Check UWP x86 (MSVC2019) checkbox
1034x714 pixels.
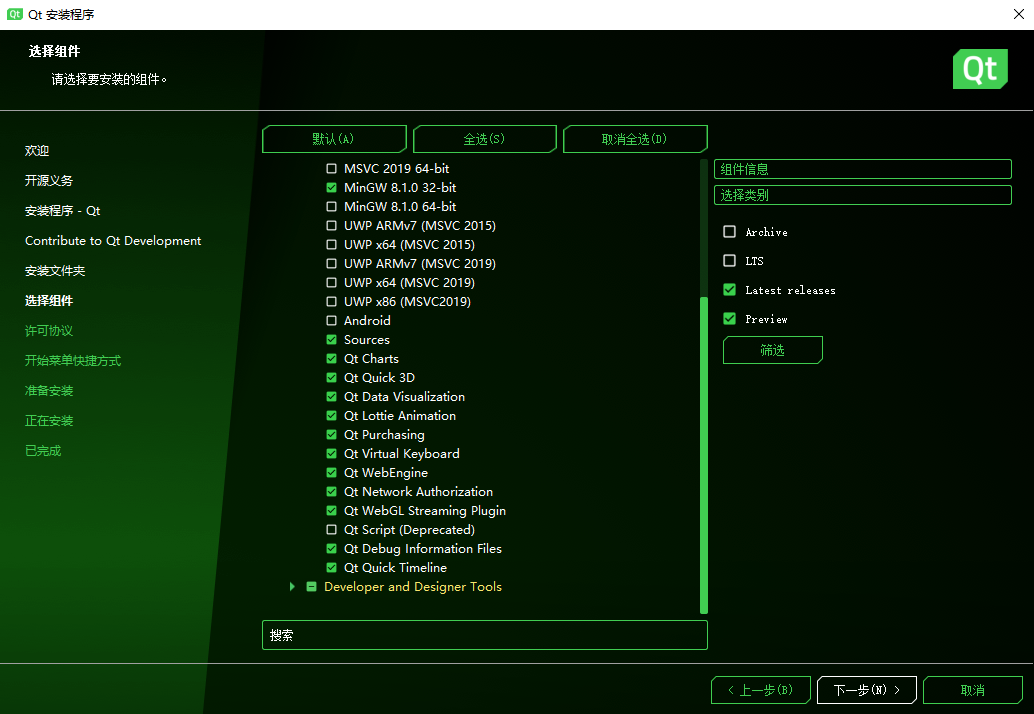tap(332, 302)
